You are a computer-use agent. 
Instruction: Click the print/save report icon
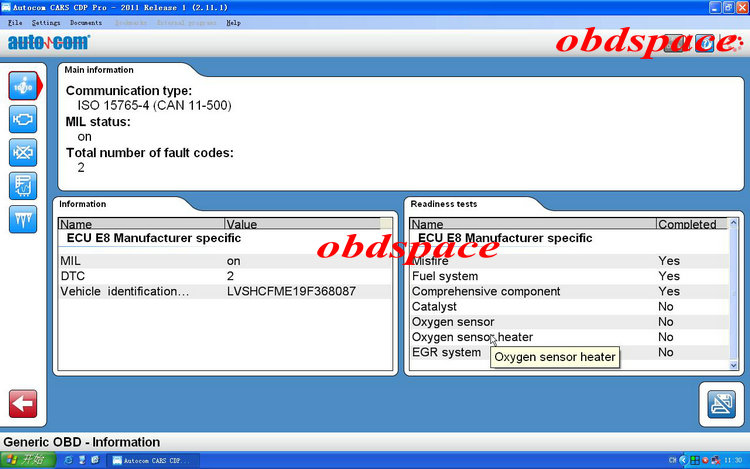pos(721,404)
